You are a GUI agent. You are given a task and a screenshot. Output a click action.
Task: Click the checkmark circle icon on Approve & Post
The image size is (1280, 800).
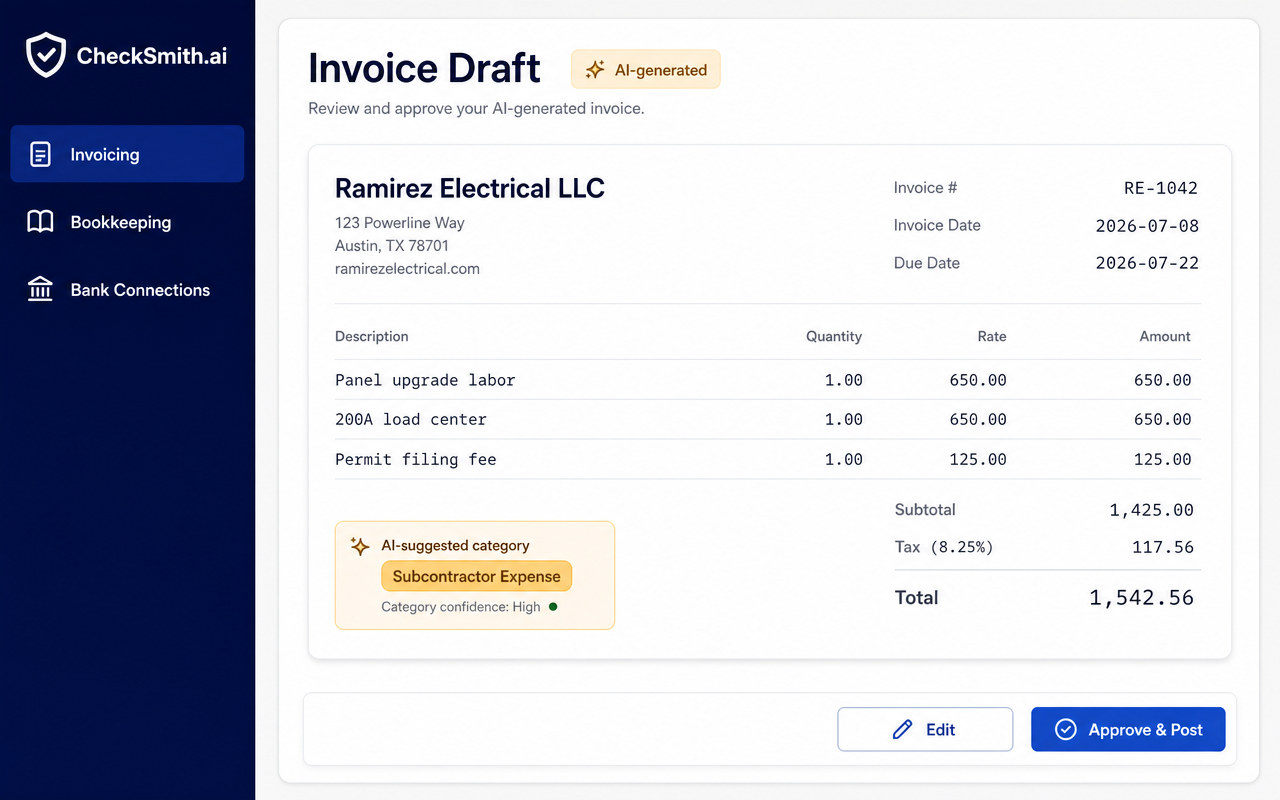click(1066, 730)
